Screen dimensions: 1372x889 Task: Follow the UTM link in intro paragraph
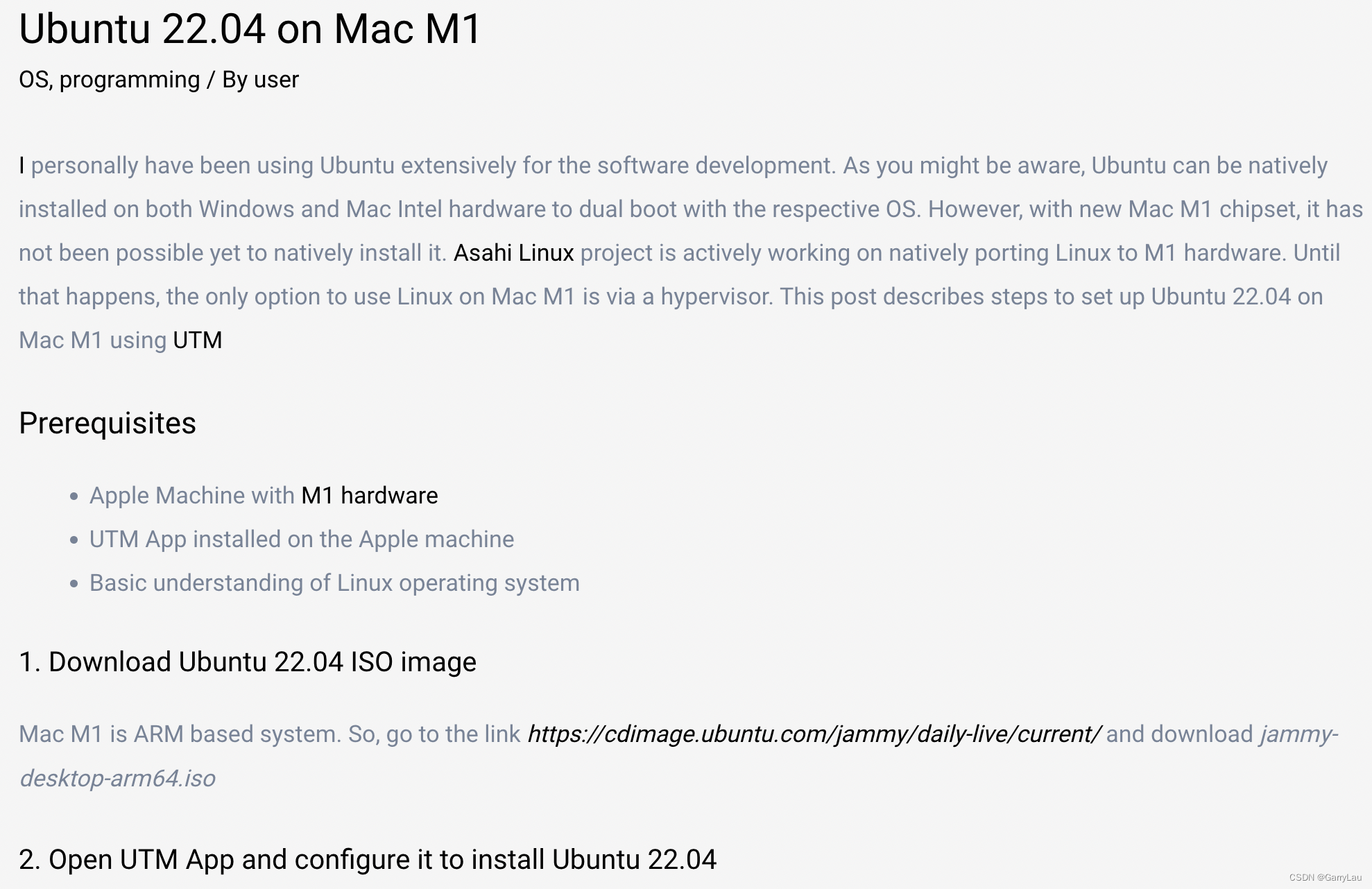click(198, 340)
